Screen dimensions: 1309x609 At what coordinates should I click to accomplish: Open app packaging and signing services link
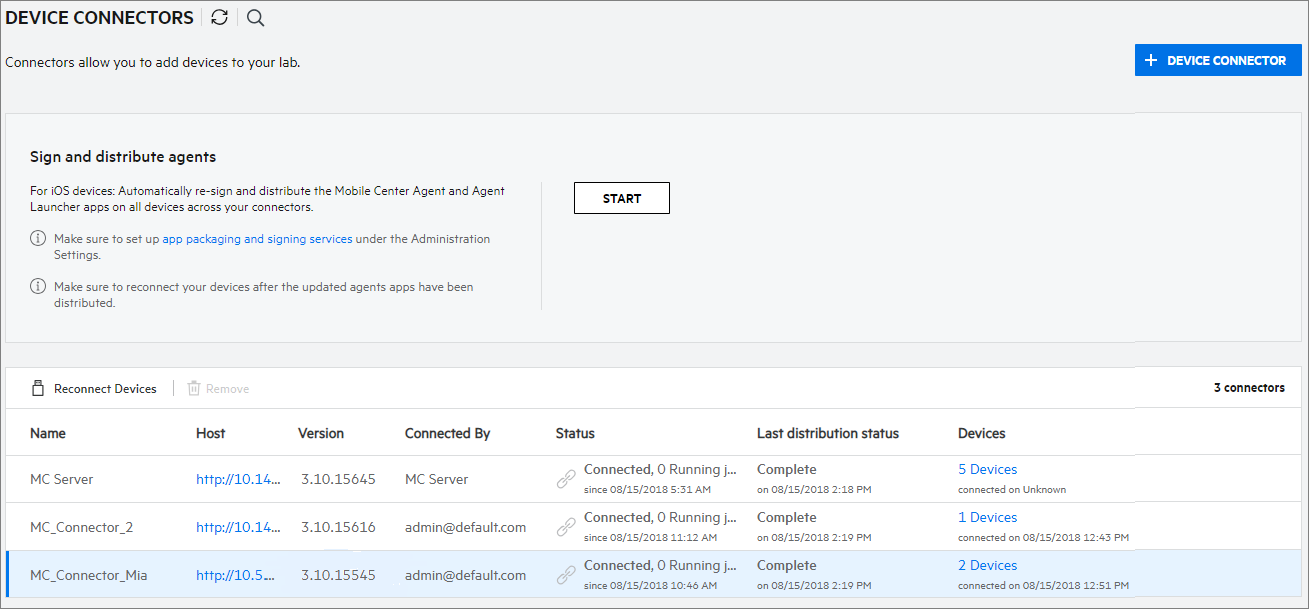pyautogui.click(x=257, y=239)
